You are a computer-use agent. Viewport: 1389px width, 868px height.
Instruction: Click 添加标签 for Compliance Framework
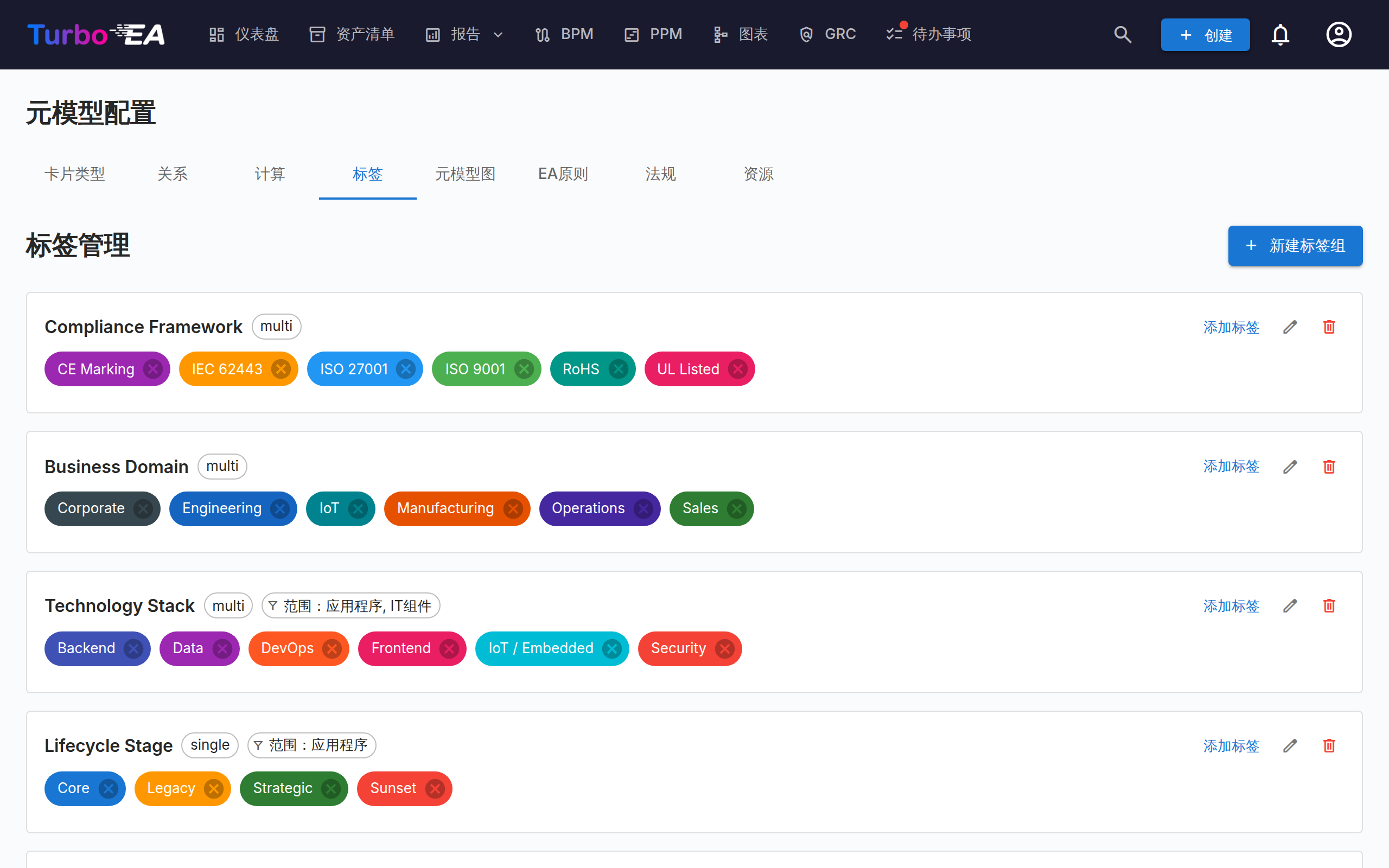click(x=1231, y=327)
